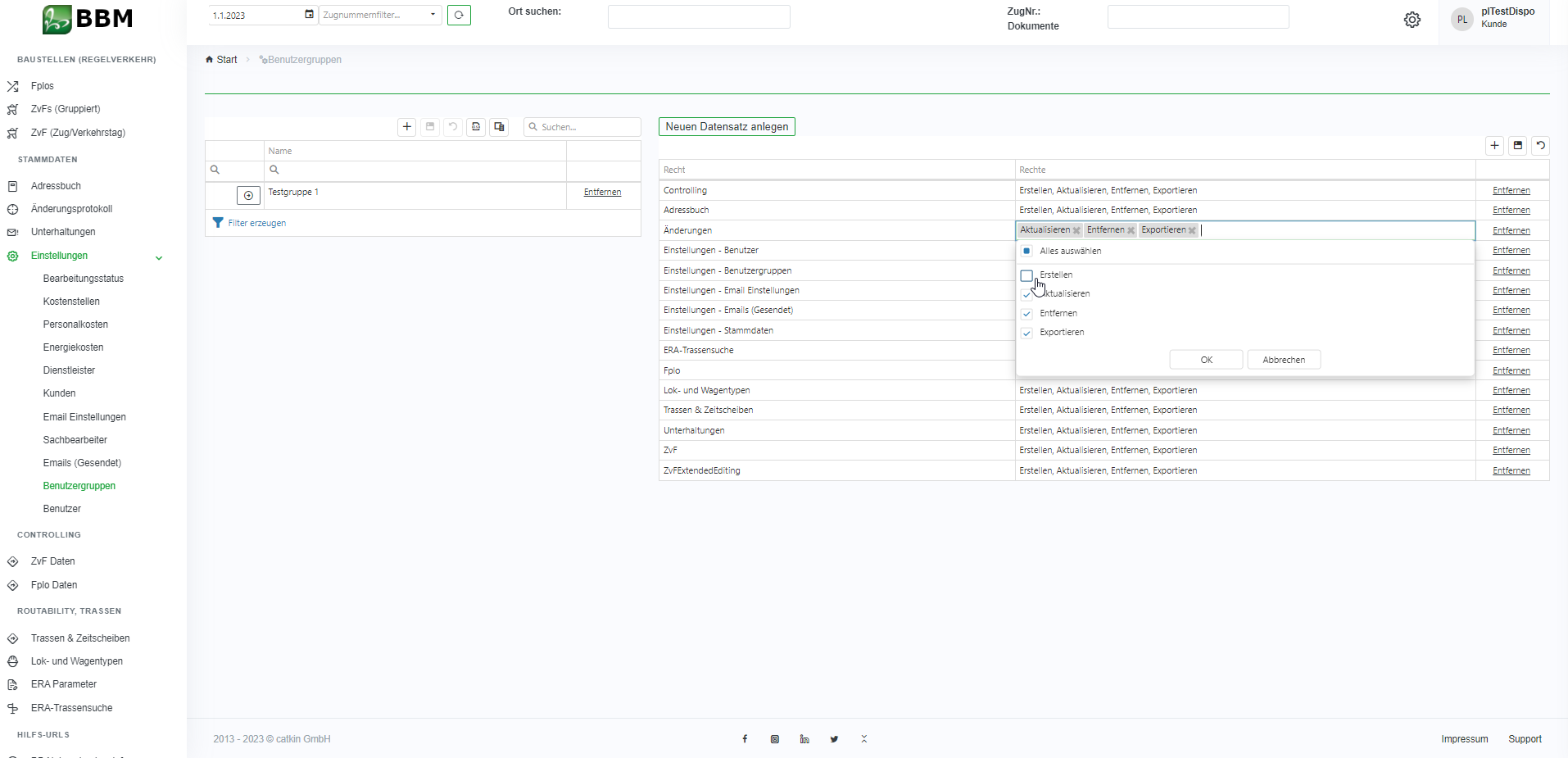Remove the Aktualisieren tag via its x
The width and height of the screenshot is (1568, 758).
[1076, 231]
